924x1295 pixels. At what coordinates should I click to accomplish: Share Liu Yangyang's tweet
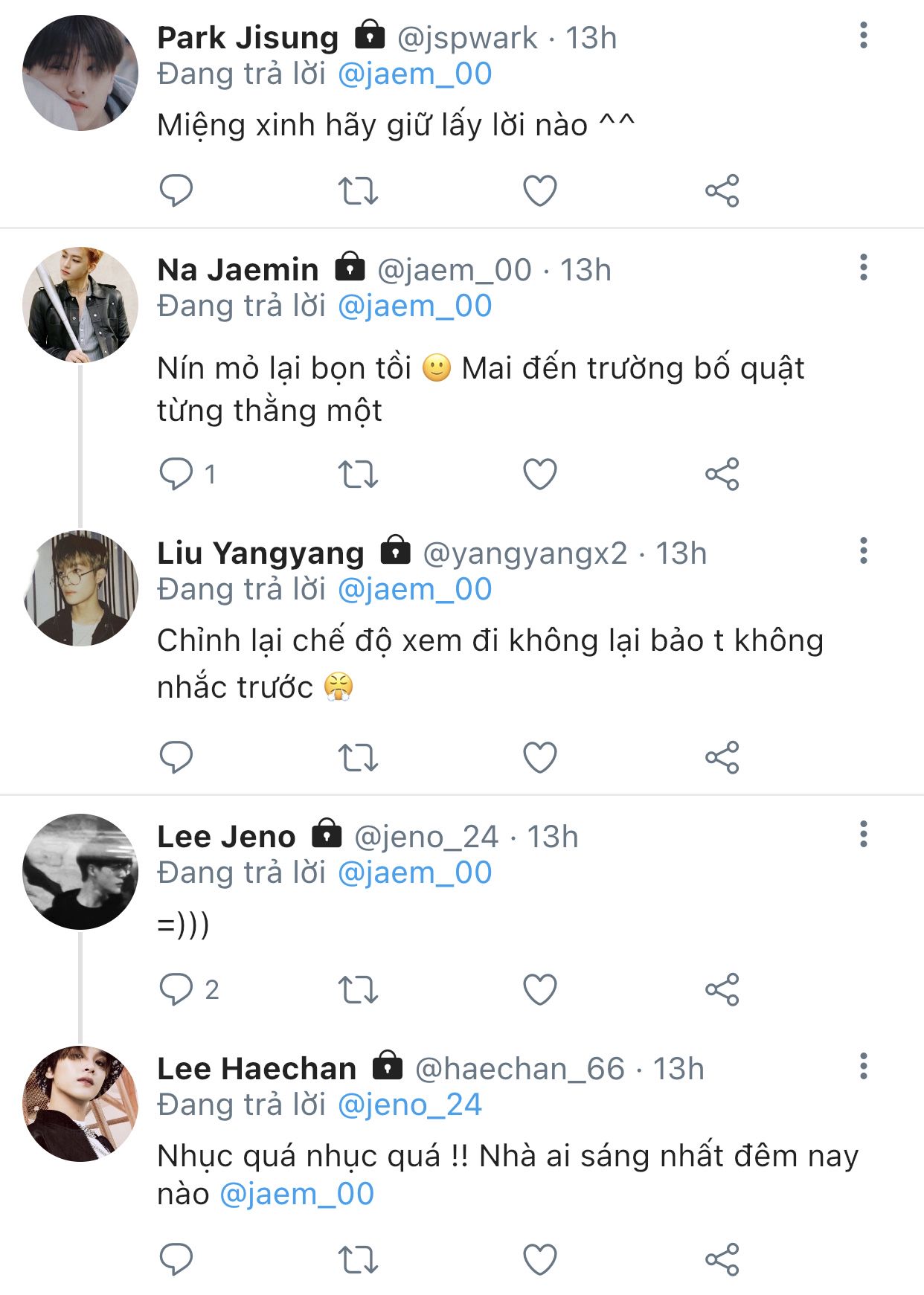[x=722, y=757]
